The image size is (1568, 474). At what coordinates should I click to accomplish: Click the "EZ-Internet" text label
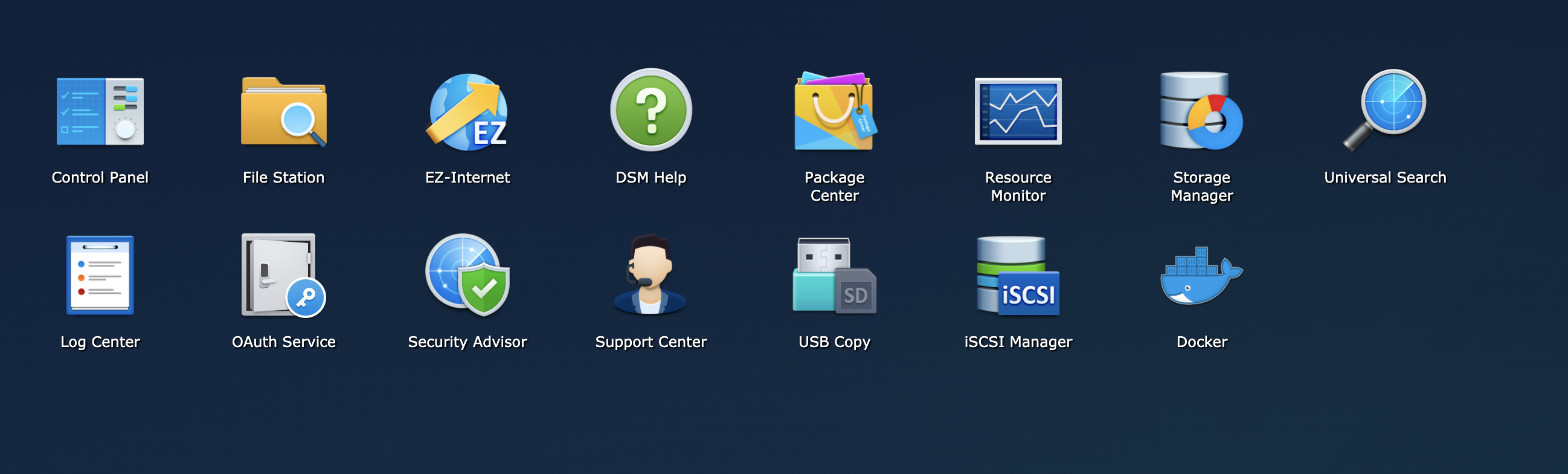click(x=468, y=178)
